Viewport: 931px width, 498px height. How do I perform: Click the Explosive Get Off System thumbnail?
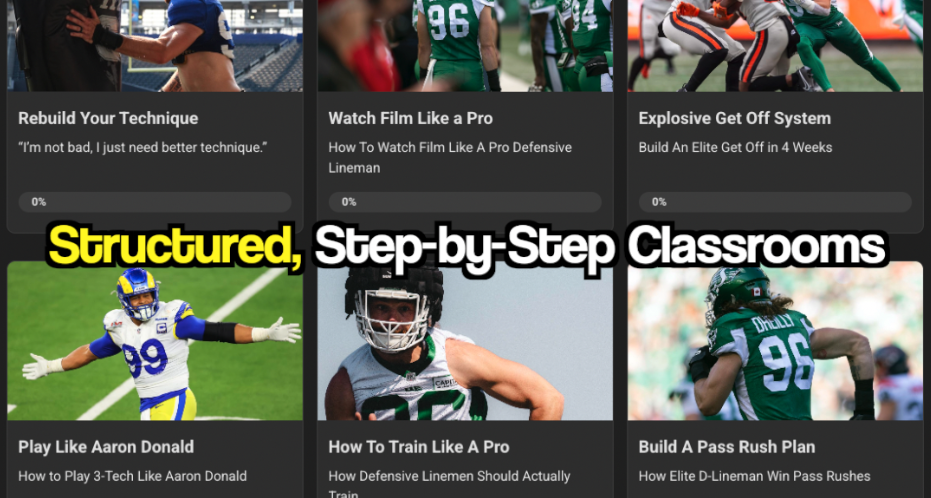[x=775, y=46]
